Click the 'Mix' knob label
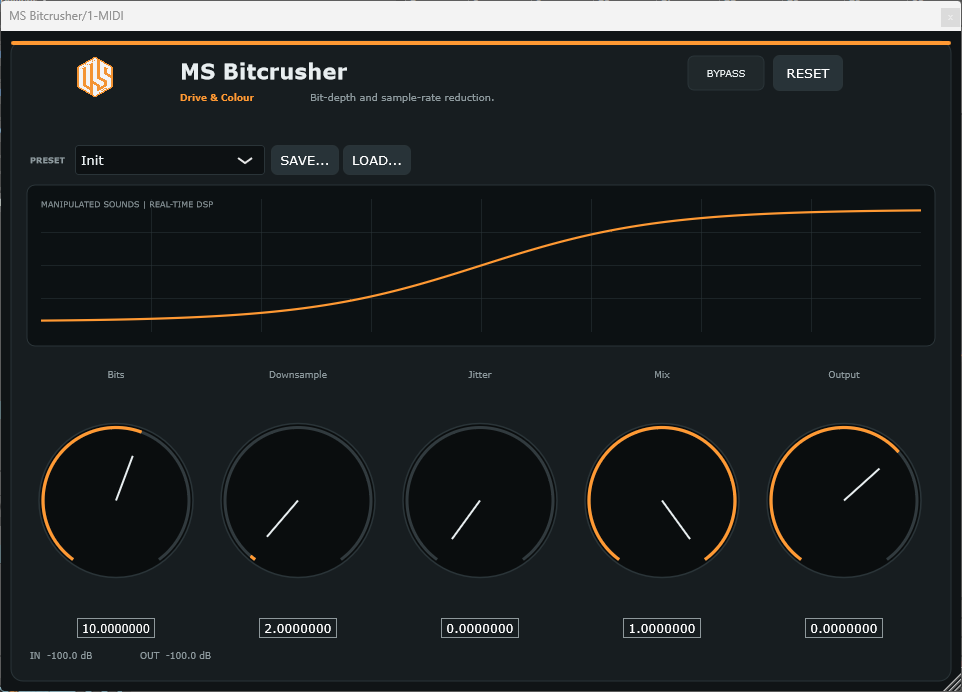Screen dimensions: 962x692 click(662, 375)
